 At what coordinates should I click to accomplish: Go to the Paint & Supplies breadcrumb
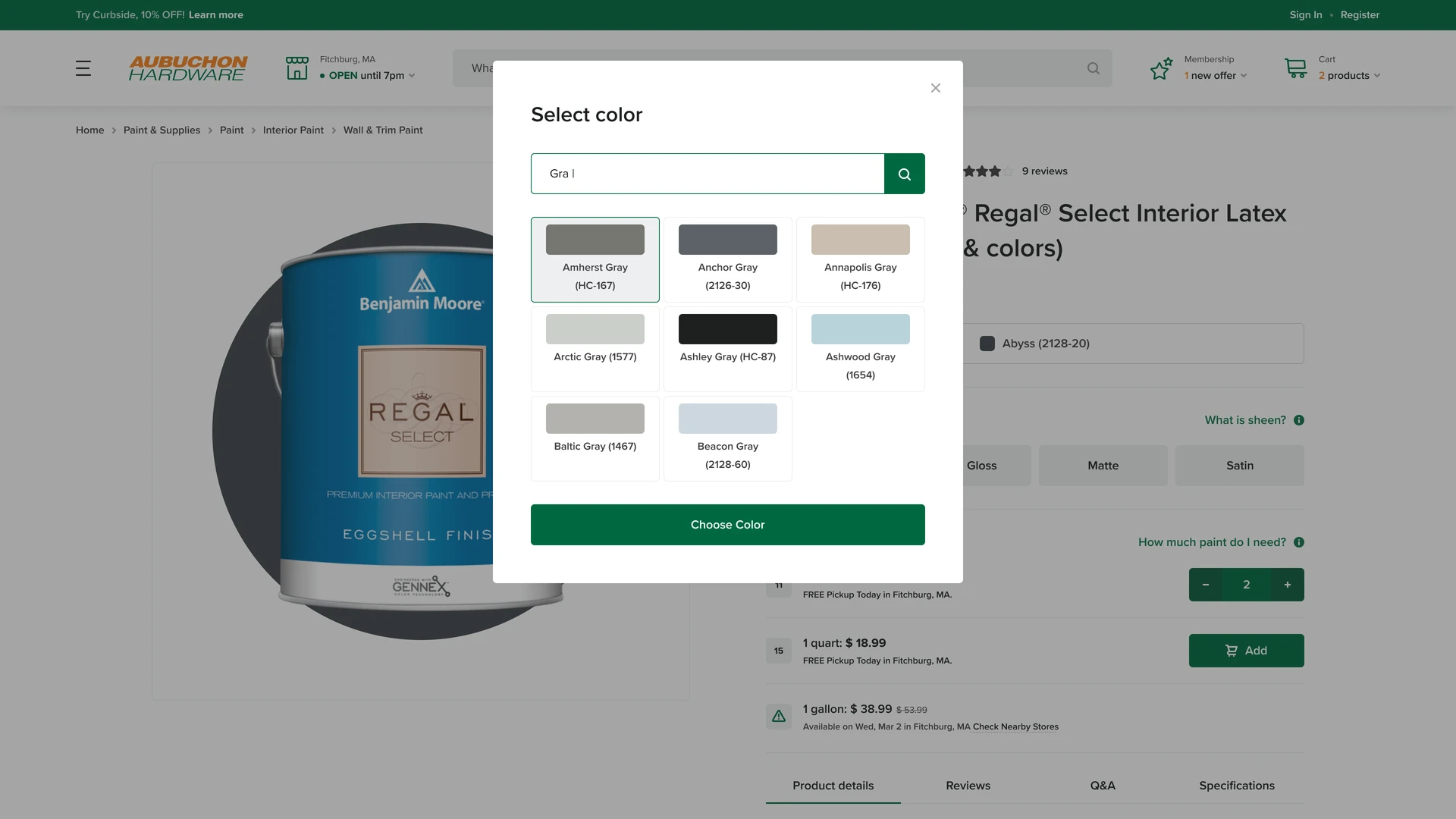[x=162, y=130]
